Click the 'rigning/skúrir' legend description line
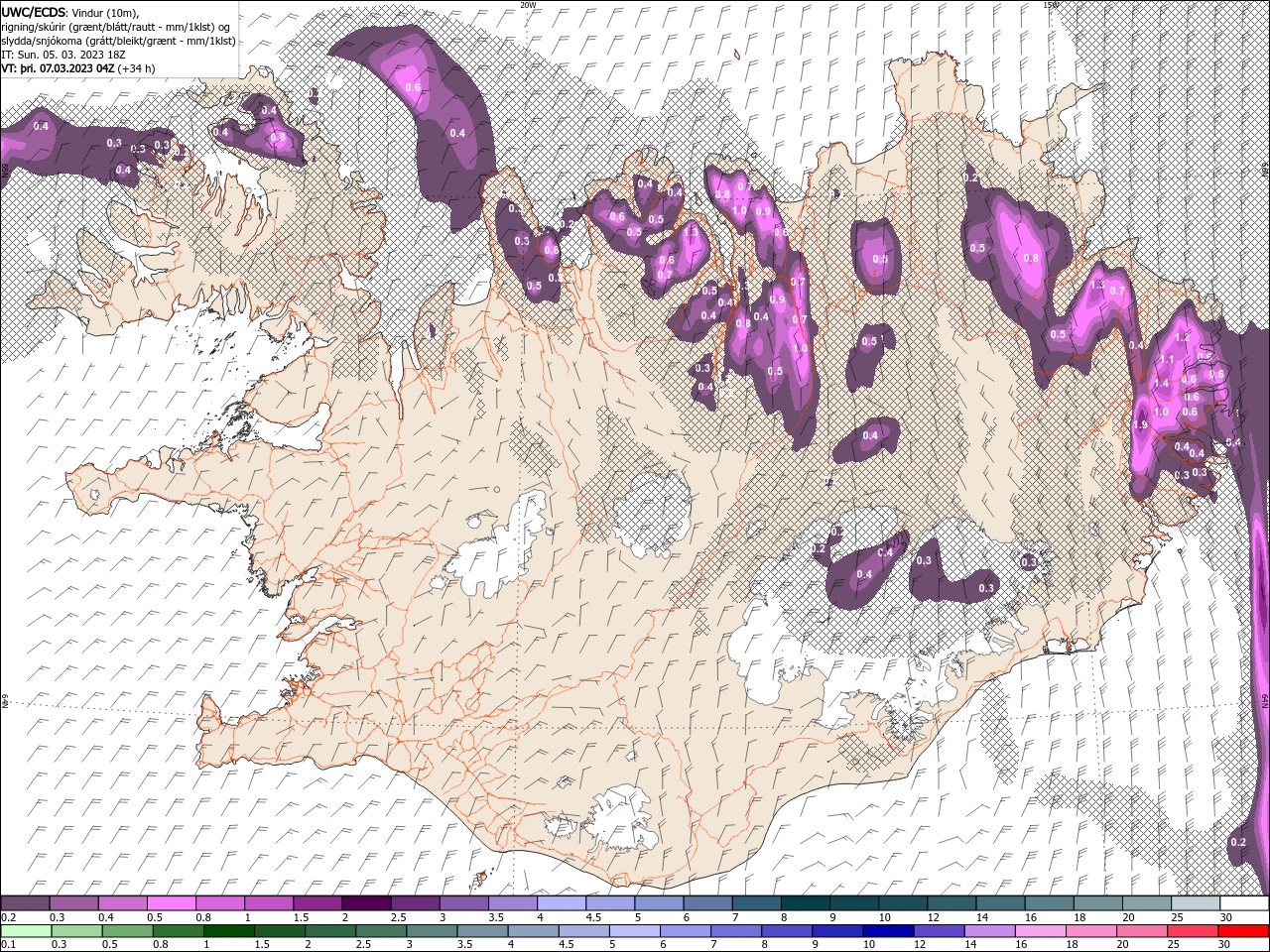Viewport: 1270px width, 952px height. tap(116, 27)
